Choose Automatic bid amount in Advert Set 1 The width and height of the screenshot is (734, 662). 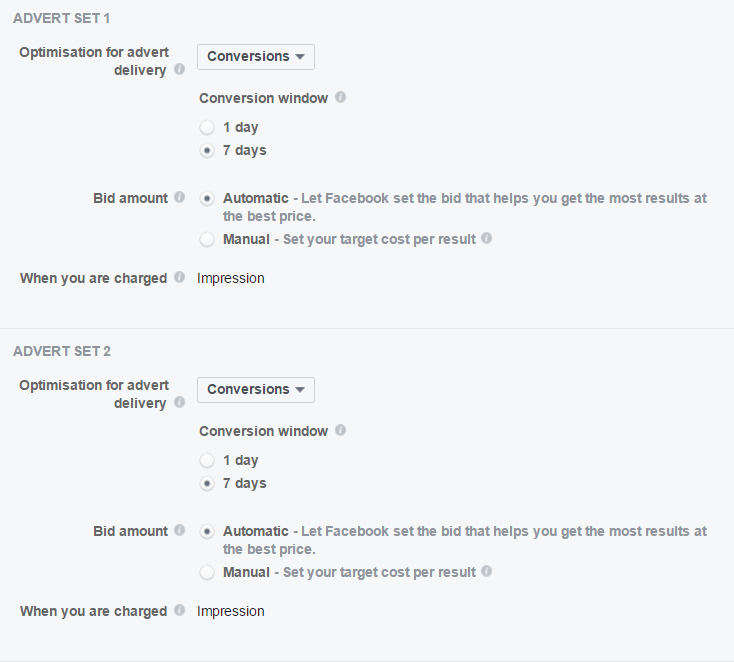click(x=207, y=198)
